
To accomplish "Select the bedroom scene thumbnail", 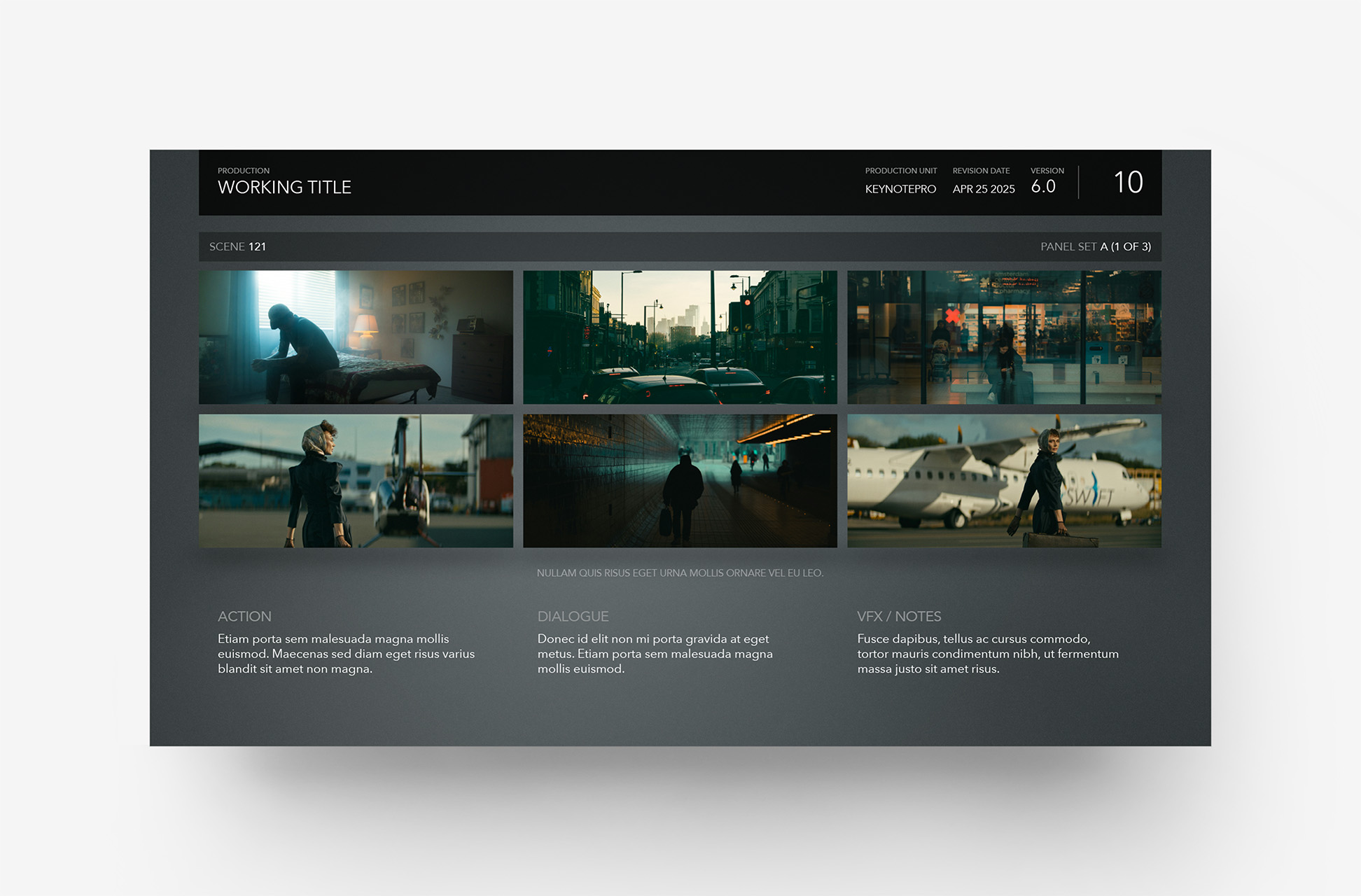I will point(356,337).
